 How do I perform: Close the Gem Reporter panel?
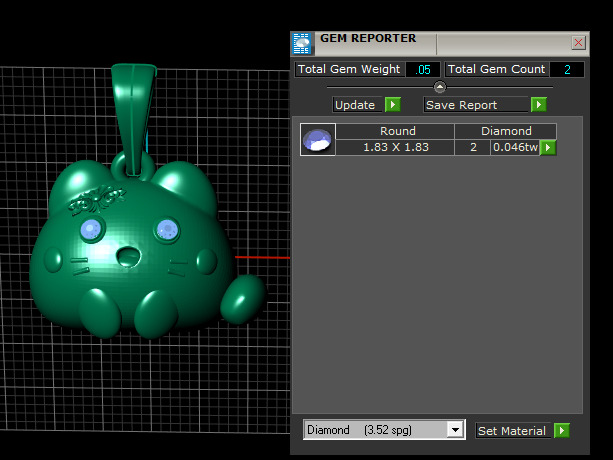pos(579,42)
